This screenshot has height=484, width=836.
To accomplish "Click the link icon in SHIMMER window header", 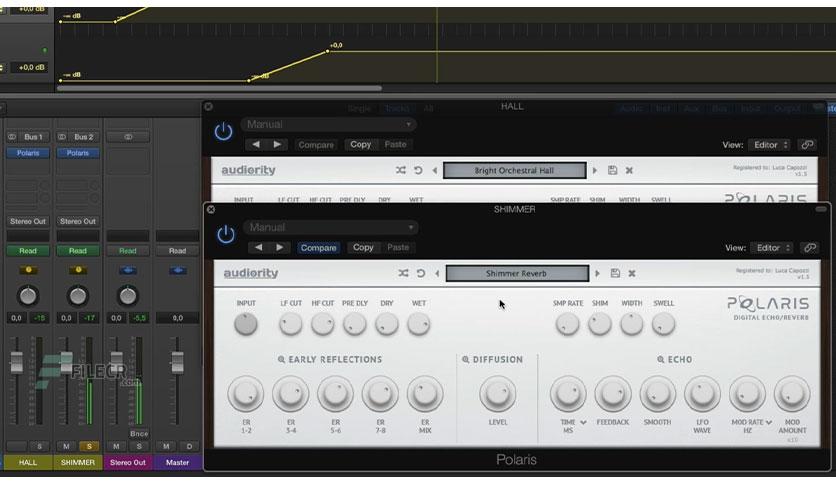I will click(x=809, y=248).
